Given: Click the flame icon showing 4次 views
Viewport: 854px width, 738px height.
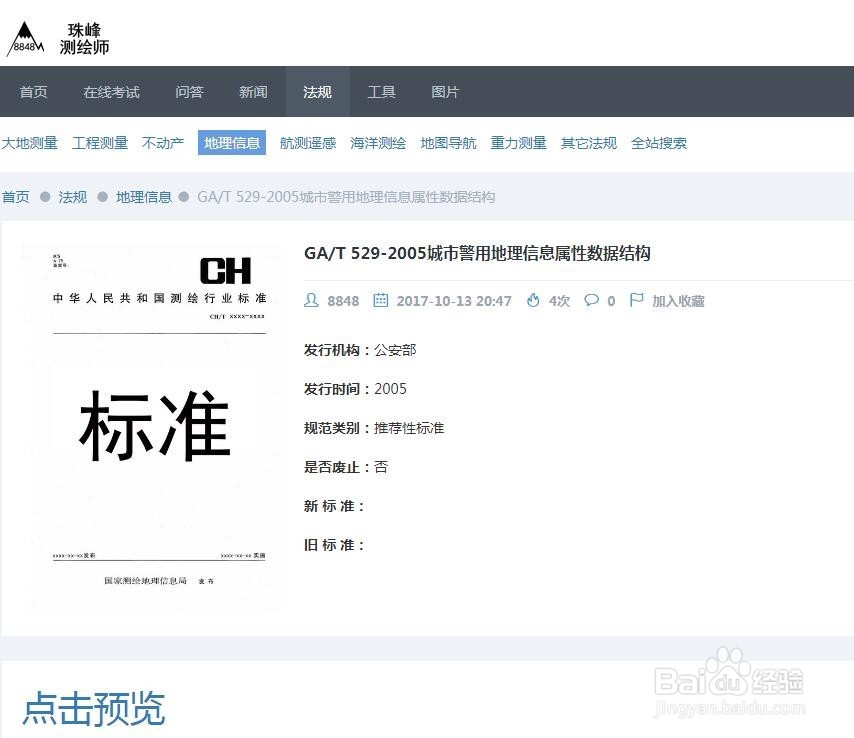Looking at the screenshot, I should 533,300.
